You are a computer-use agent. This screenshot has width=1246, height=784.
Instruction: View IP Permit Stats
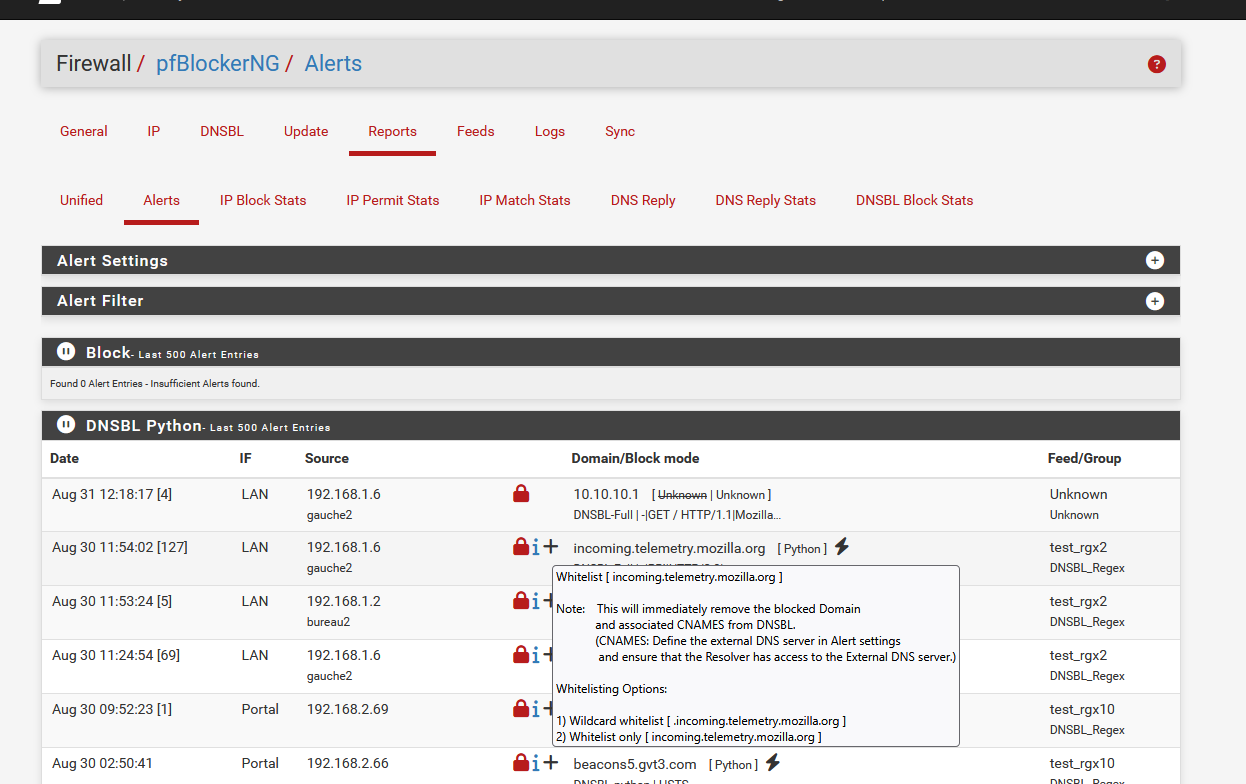pos(393,200)
